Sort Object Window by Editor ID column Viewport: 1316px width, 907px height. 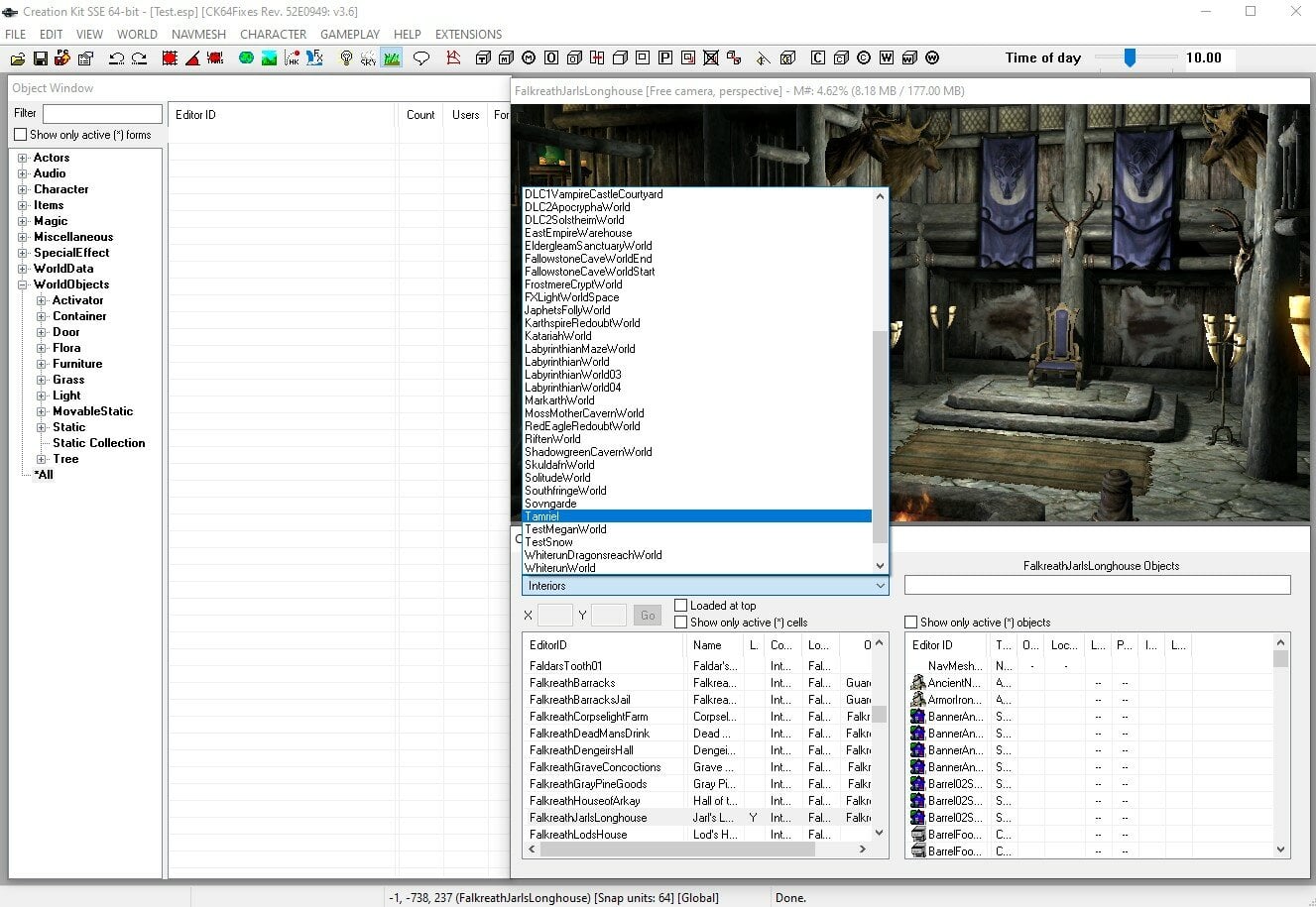(283, 115)
